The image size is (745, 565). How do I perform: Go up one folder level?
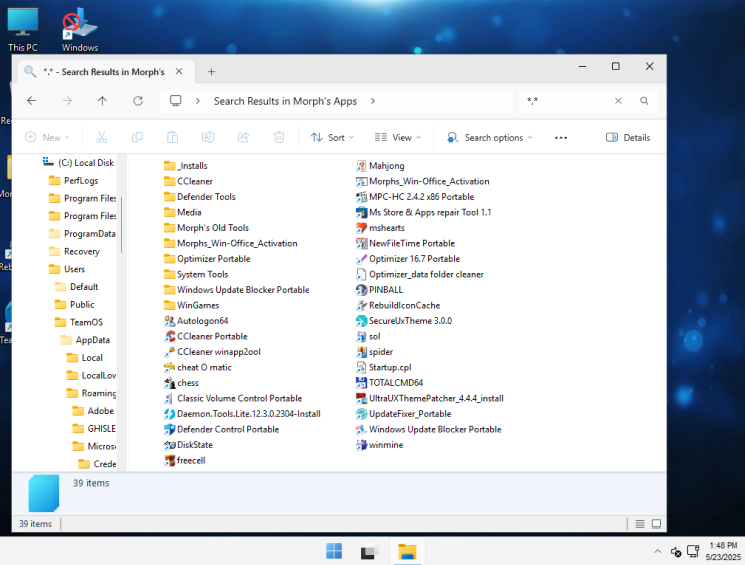coord(102,101)
